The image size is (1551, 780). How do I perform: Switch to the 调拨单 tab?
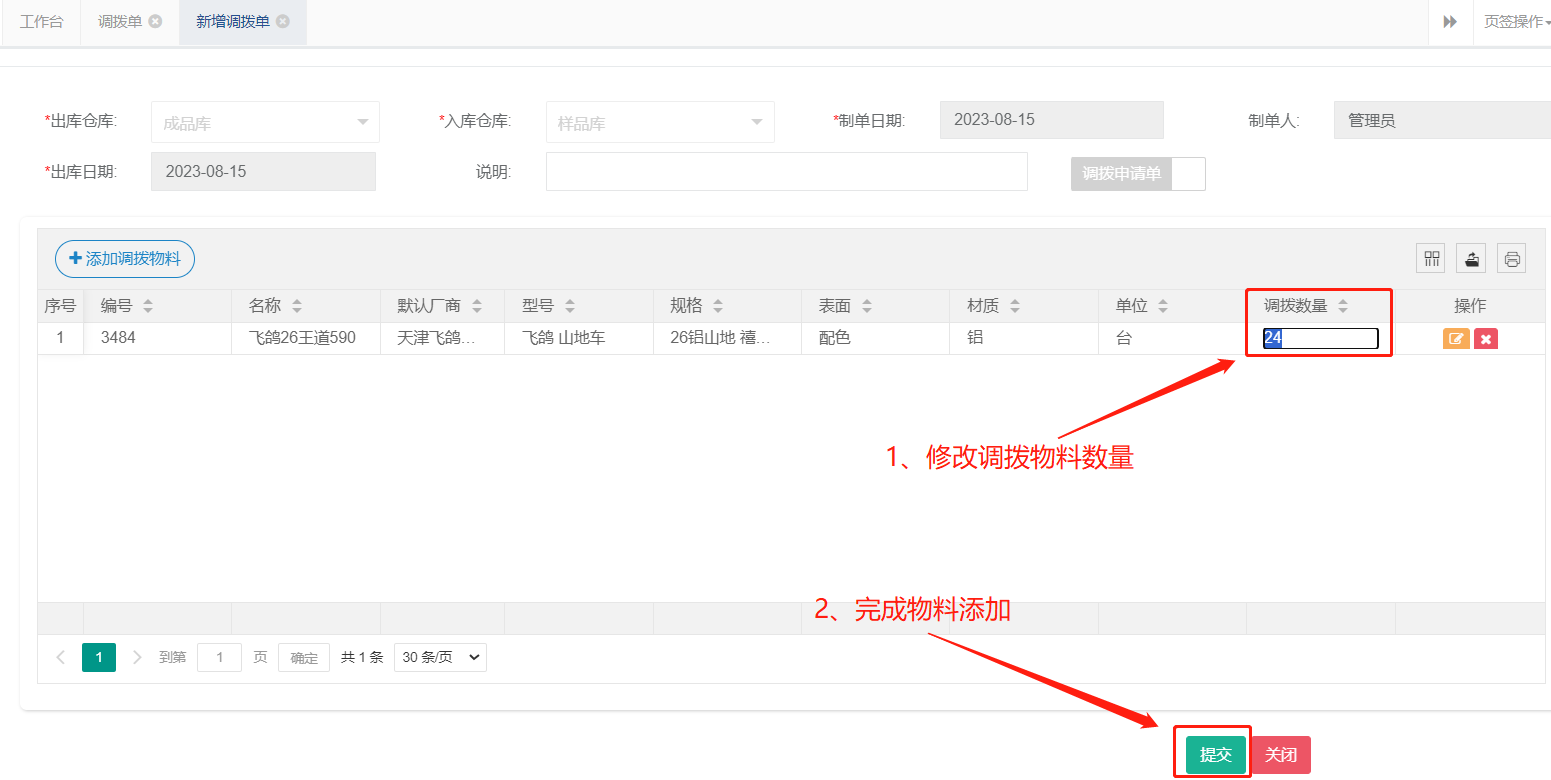tap(119, 21)
